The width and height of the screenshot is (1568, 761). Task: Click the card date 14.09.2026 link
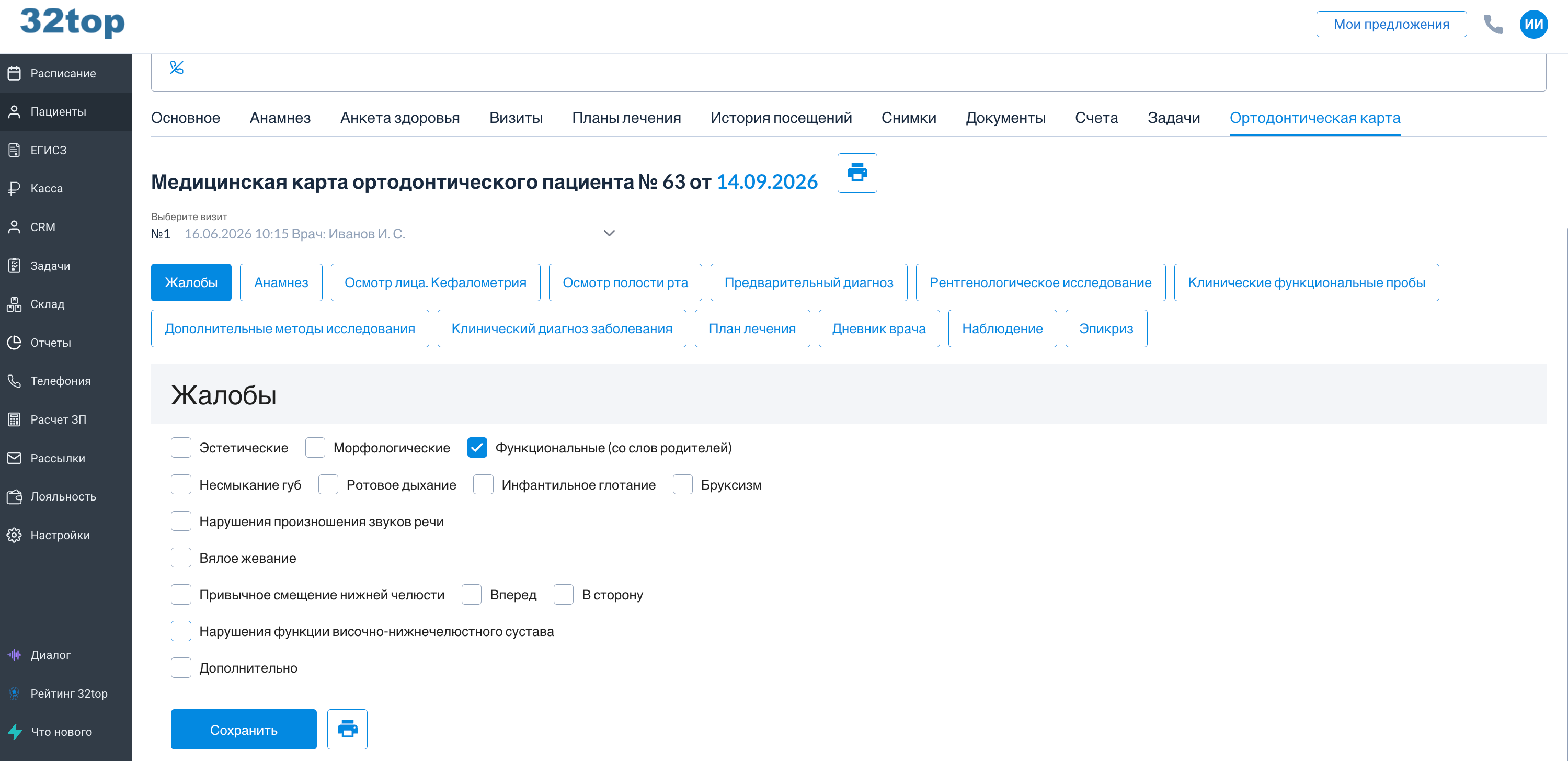tap(767, 181)
